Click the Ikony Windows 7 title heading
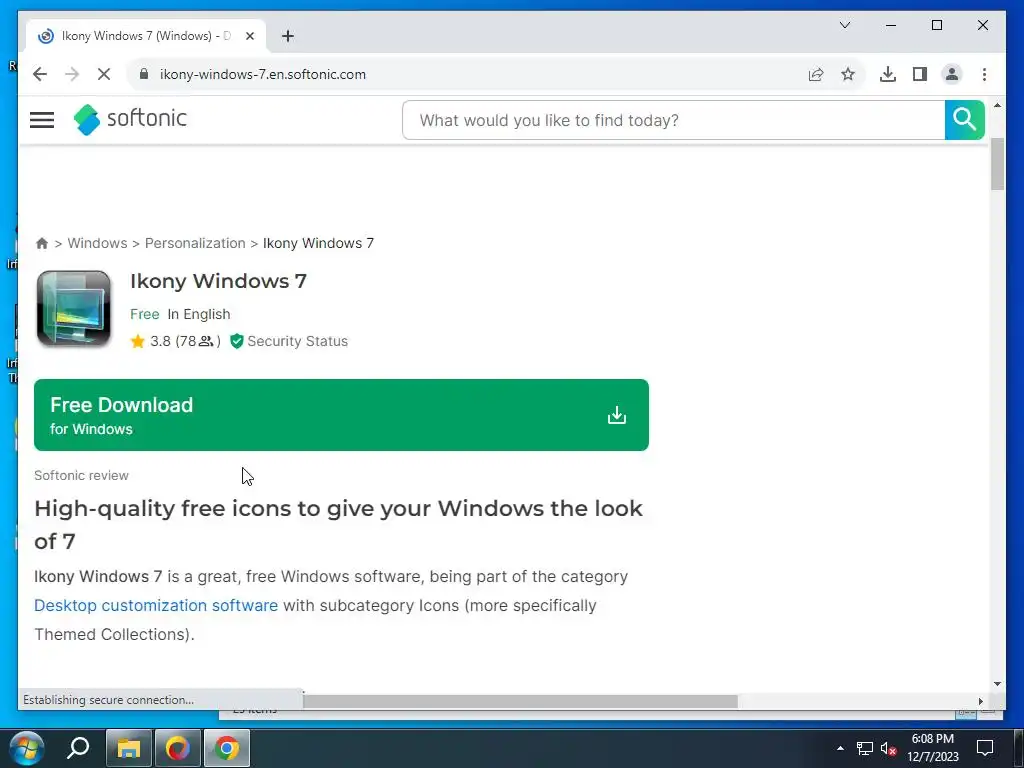 coord(218,281)
